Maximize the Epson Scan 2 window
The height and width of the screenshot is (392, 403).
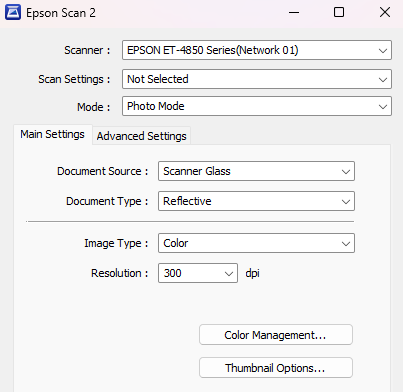pos(339,13)
